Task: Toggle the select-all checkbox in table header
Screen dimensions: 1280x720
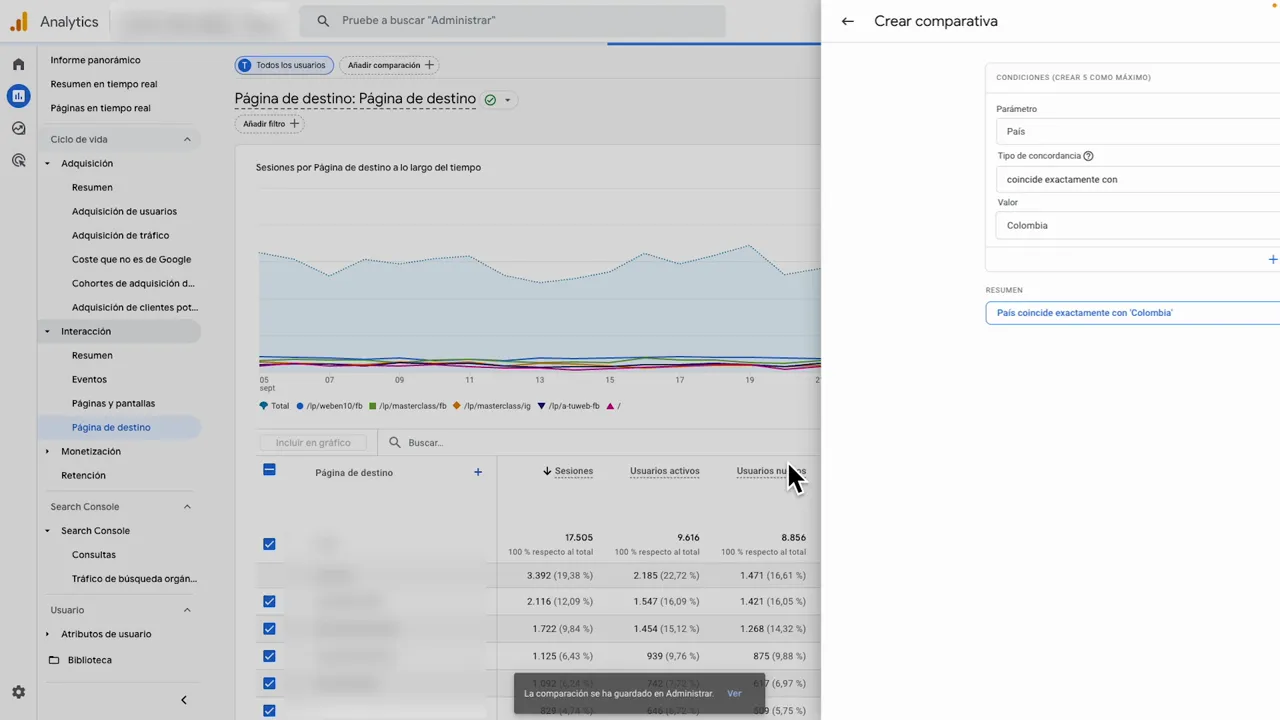Action: click(269, 470)
